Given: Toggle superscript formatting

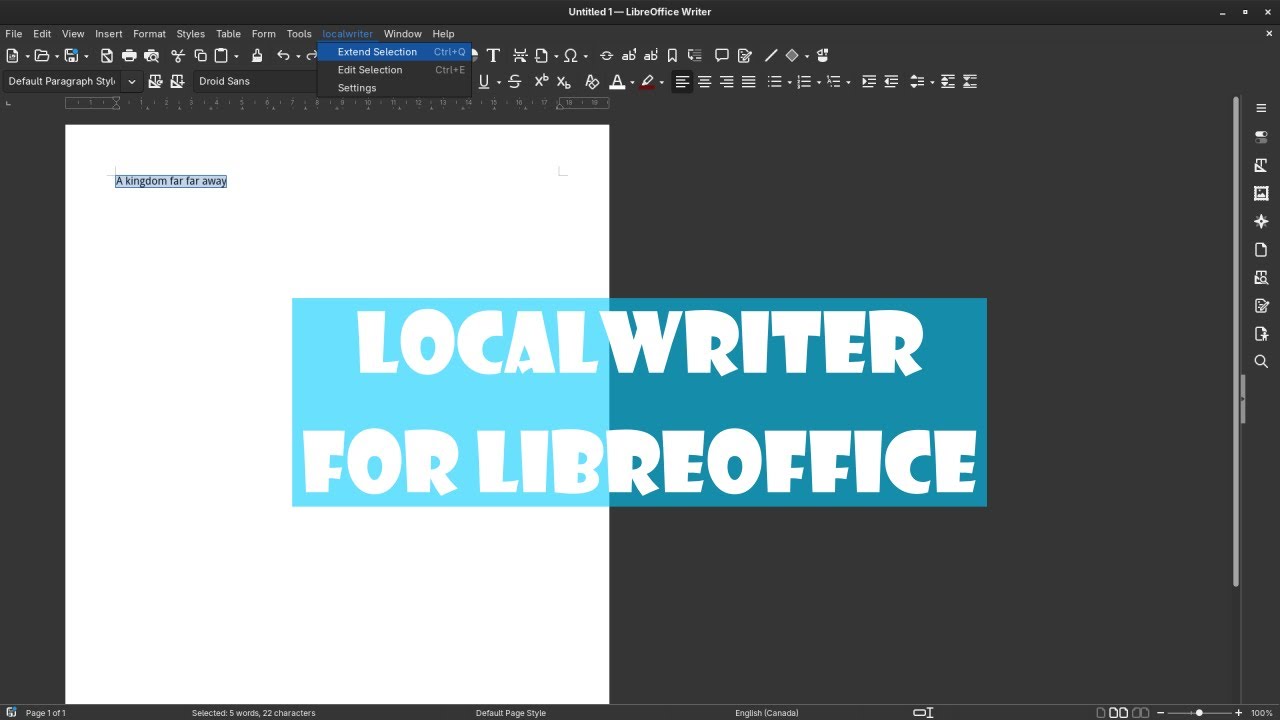Looking at the screenshot, I should tap(541, 82).
